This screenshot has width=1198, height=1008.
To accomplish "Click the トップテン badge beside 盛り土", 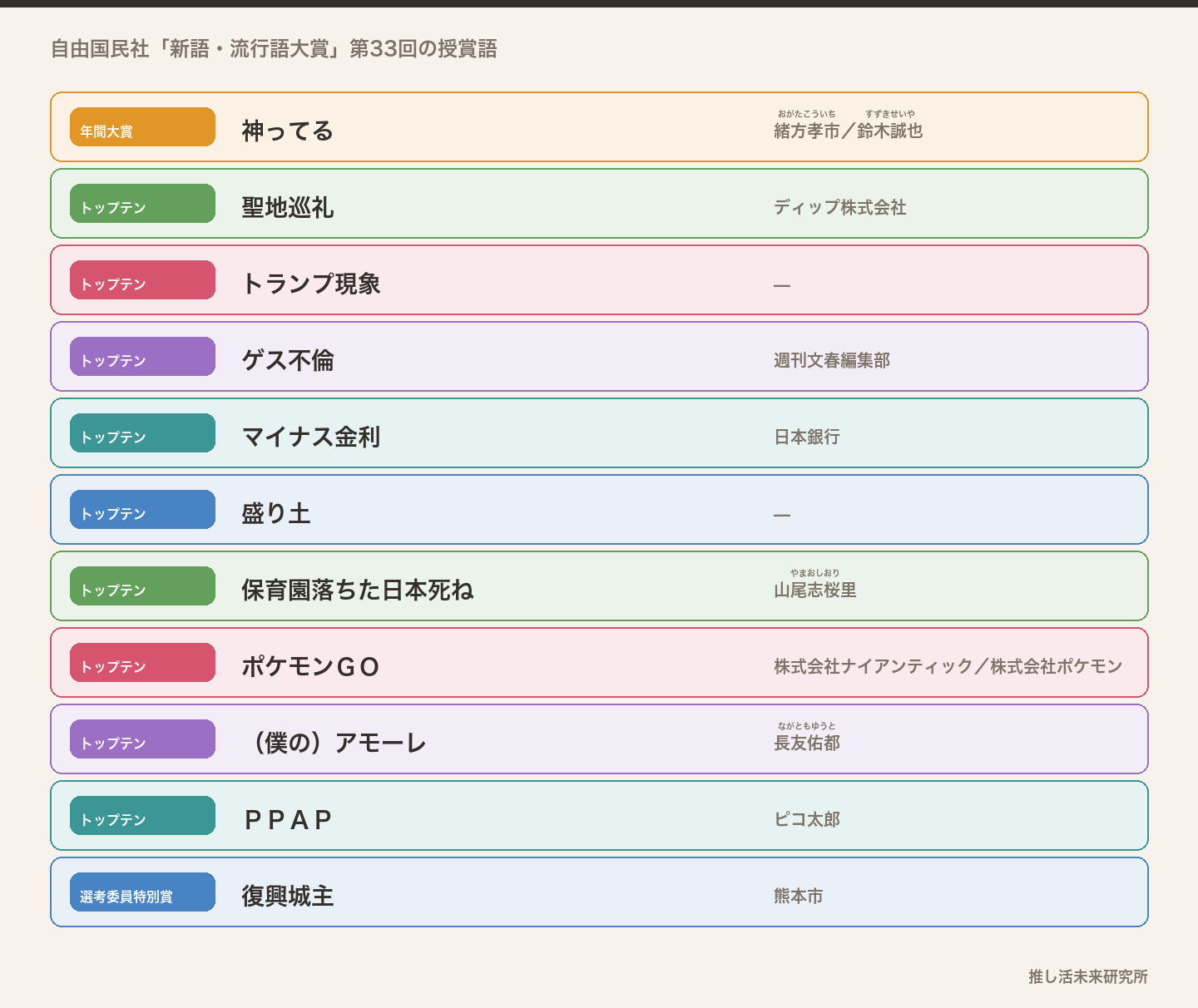I will 142,509.
